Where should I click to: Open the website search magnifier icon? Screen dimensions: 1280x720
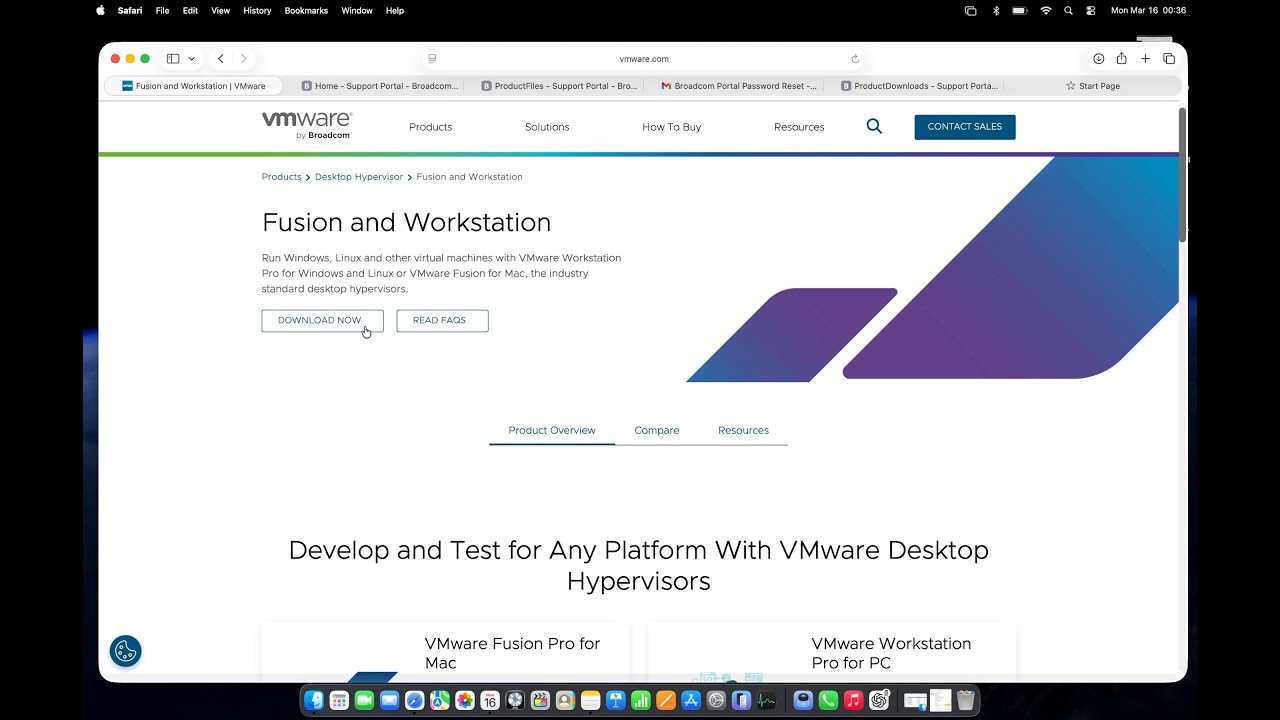pos(874,127)
